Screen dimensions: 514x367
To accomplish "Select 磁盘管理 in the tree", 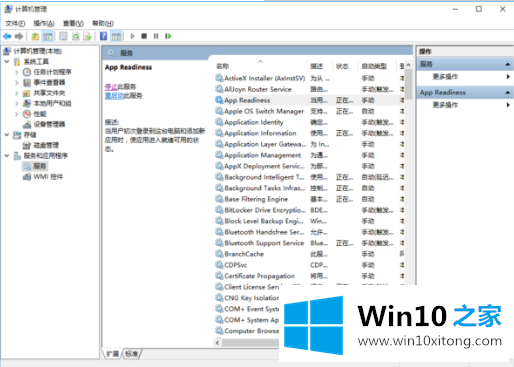I will pyautogui.click(x=46, y=145).
